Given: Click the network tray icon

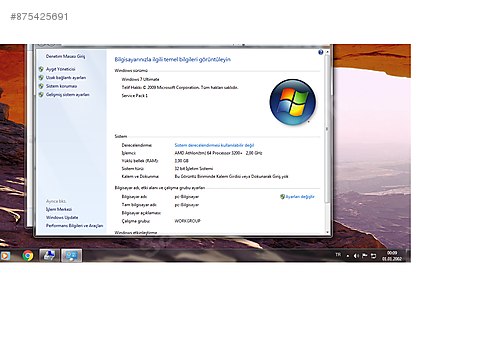Looking at the screenshot, I should [x=373, y=256].
